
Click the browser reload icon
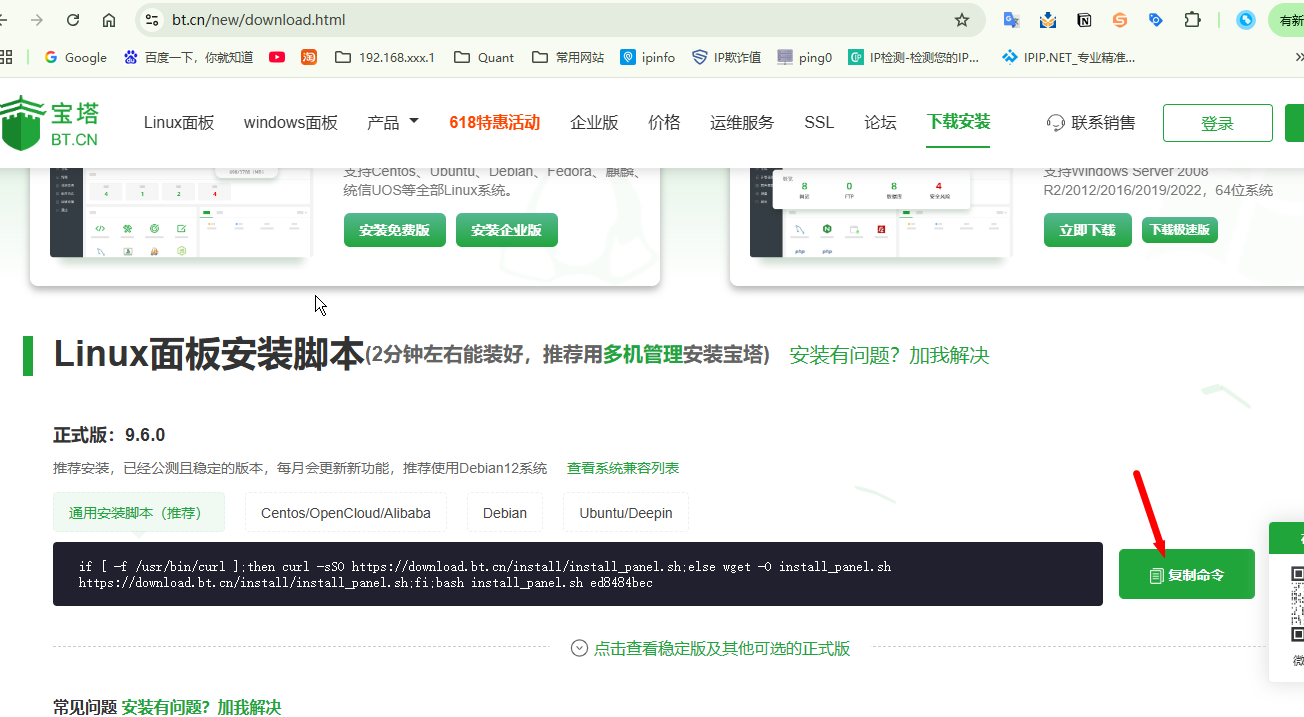(73, 20)
